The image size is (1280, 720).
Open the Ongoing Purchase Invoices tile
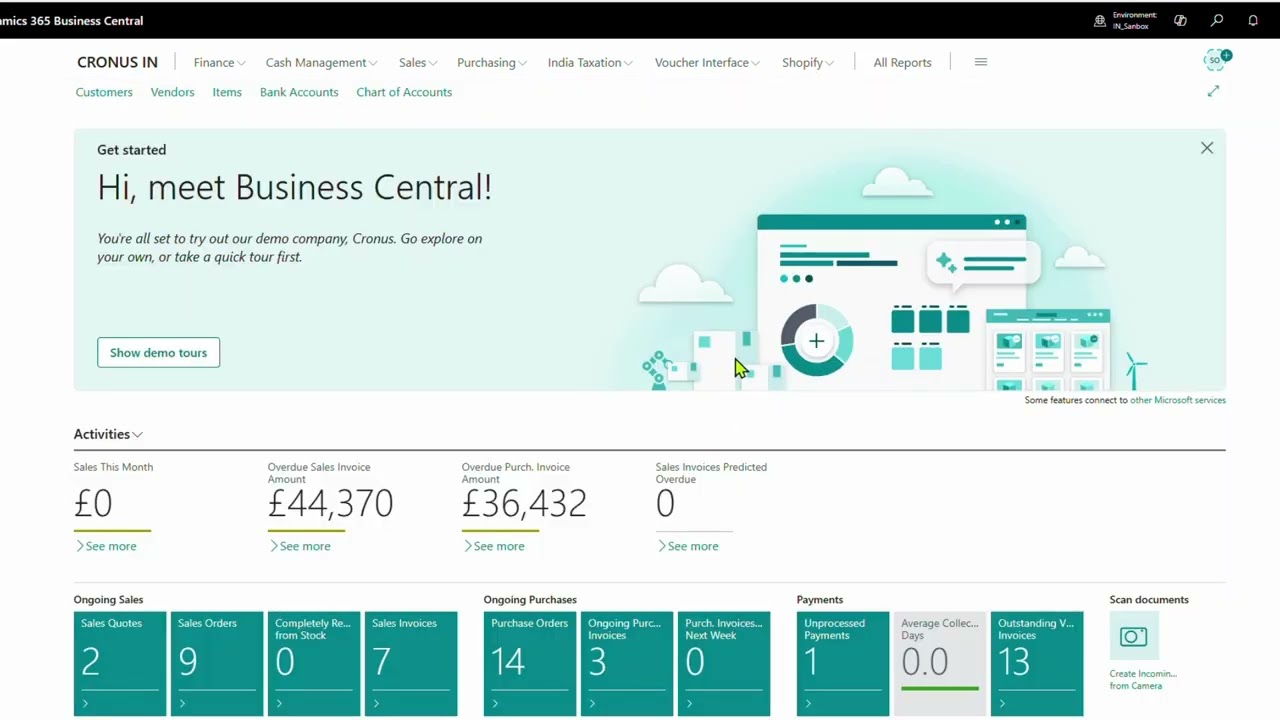pyautogui.click(x=627, y=664)
